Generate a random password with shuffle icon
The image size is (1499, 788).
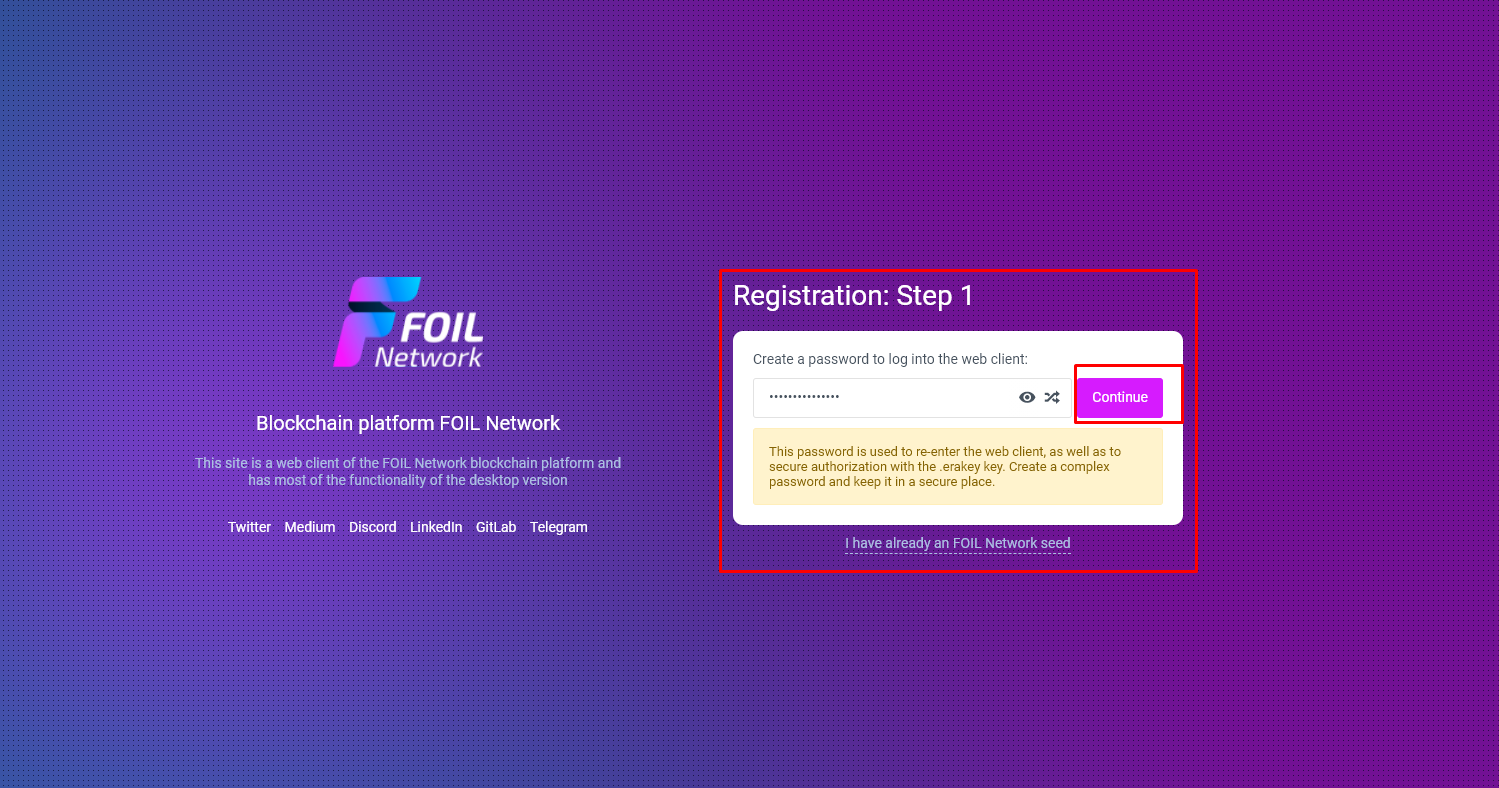coord(1052,397)
